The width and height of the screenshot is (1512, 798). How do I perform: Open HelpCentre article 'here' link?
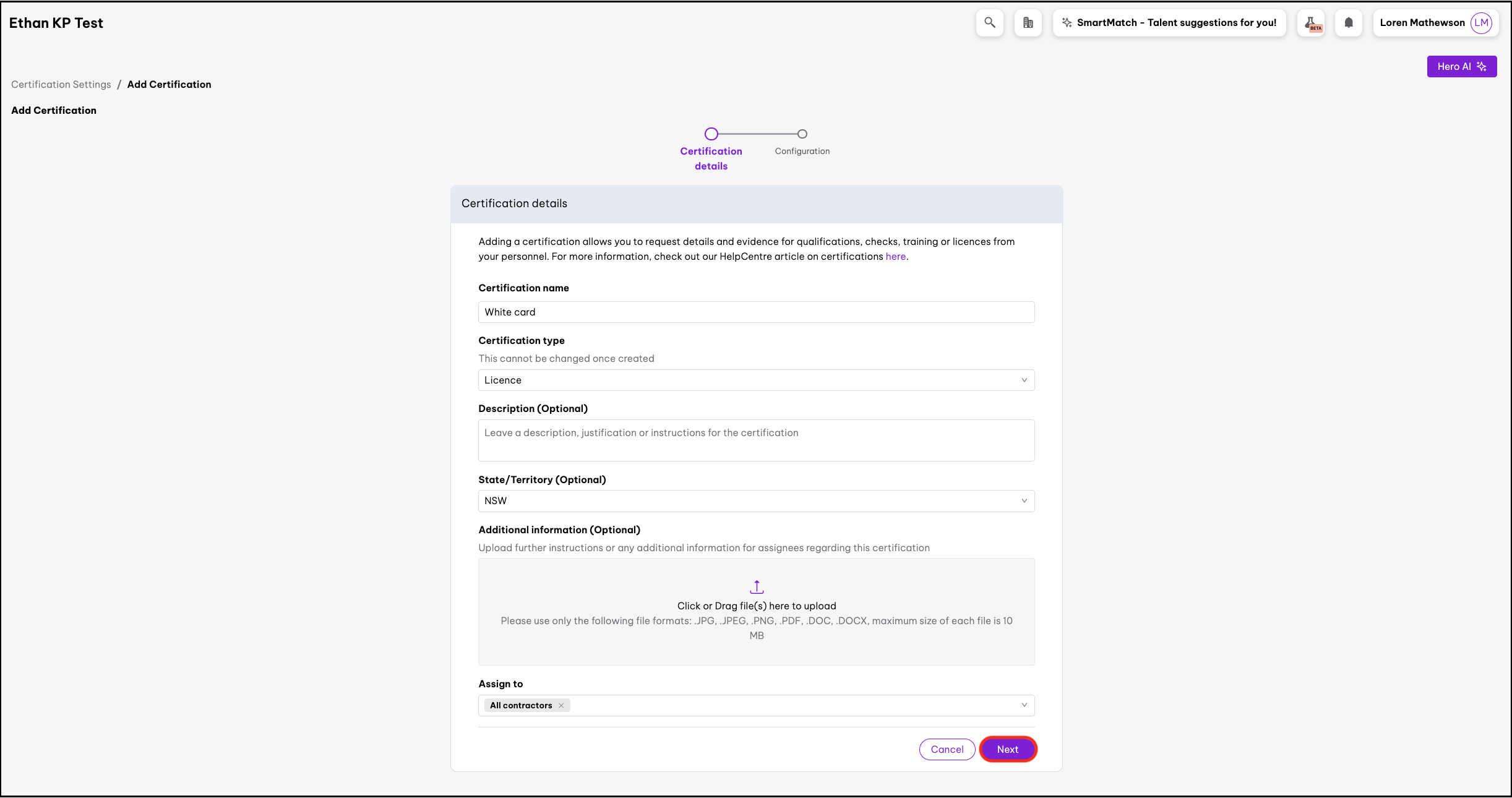coord(895,256)
